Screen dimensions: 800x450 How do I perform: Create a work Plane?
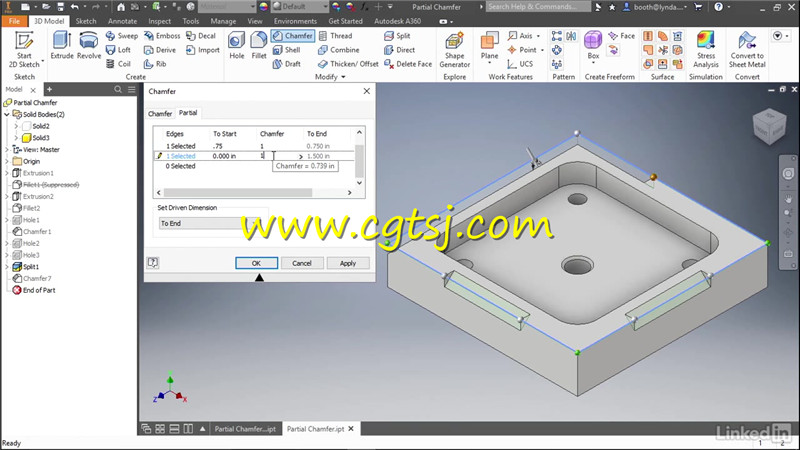tap(489, 46)
